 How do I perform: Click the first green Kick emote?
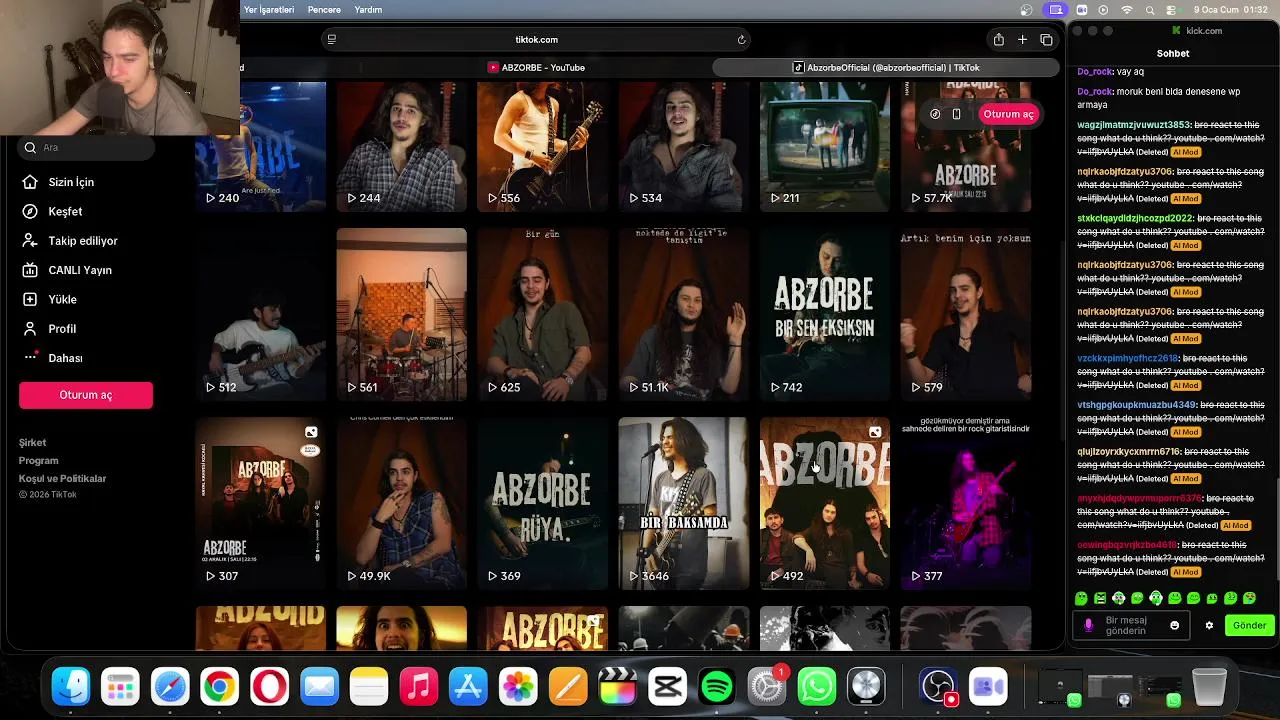tap(1081, 598)
